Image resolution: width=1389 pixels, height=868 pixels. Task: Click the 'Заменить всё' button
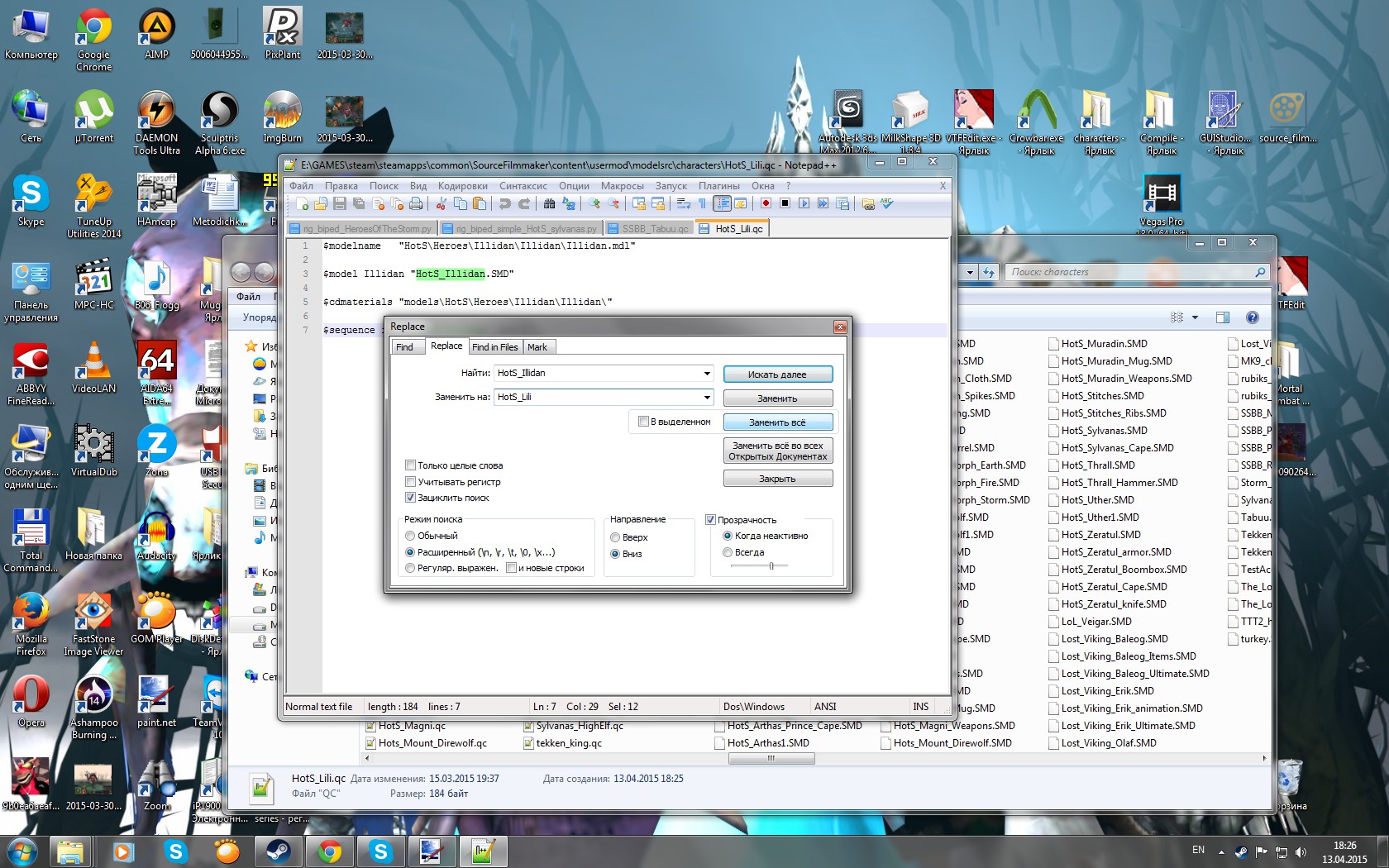[x=777, y=422]
